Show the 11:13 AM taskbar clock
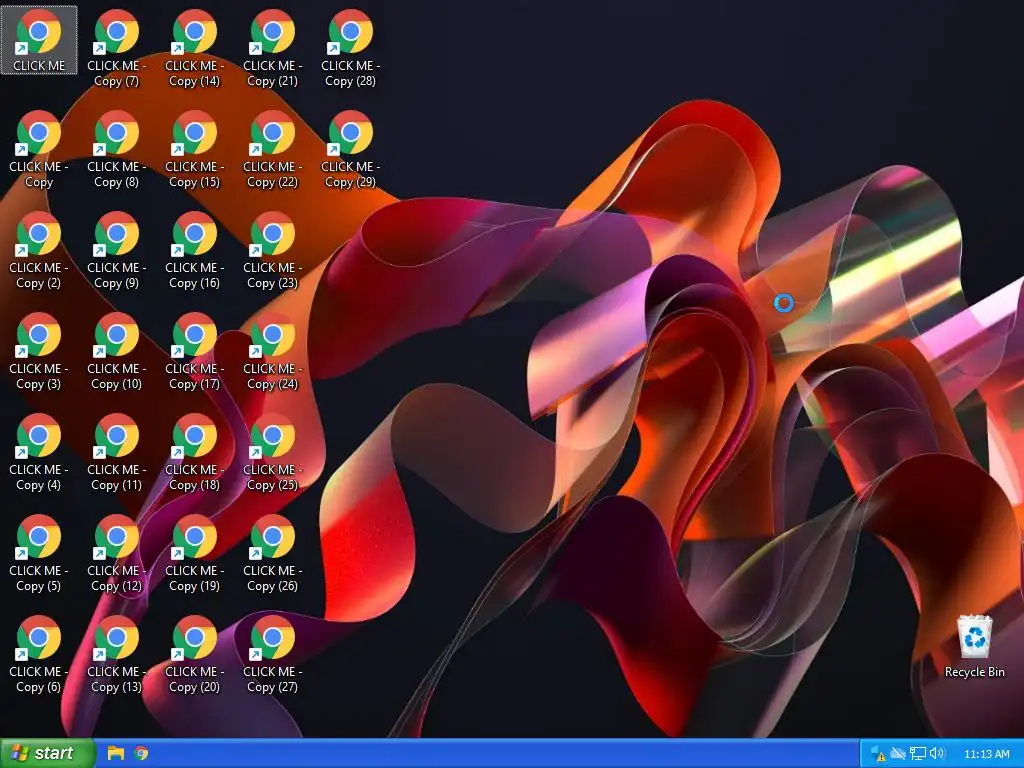This screenshot has width=1024, height=768. click(x=987, y=754)
